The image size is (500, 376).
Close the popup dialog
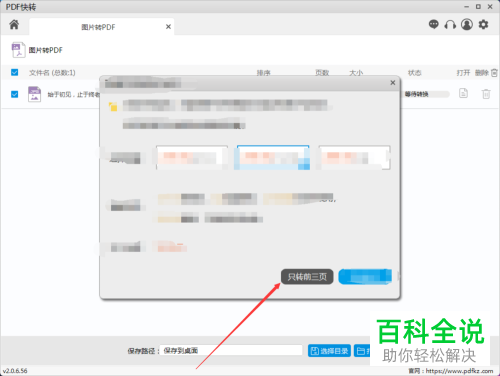(x=393, y=82)
